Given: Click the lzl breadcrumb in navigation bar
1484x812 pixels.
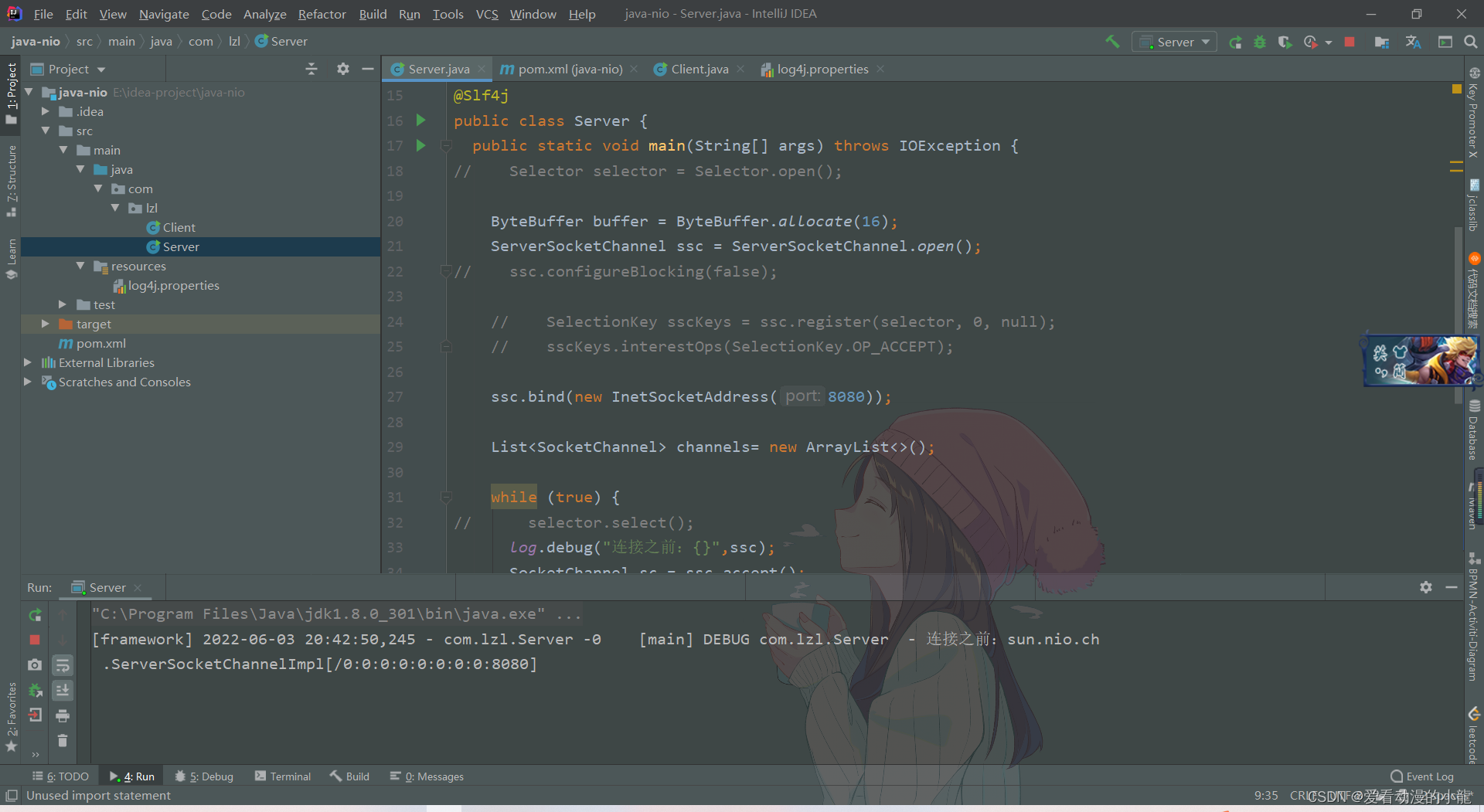Looking at the screenshot, I should click(234, 41).
